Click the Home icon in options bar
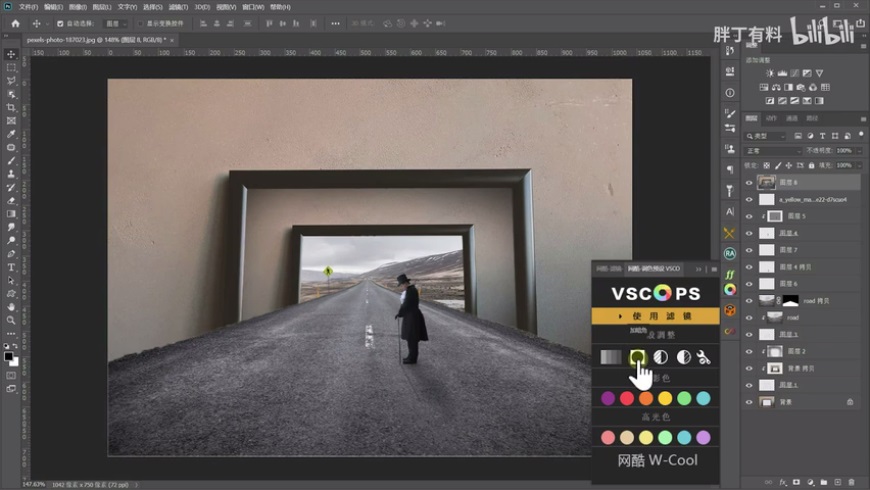The width and height of the screenshot is (870, 490). (x=15, y=23)
